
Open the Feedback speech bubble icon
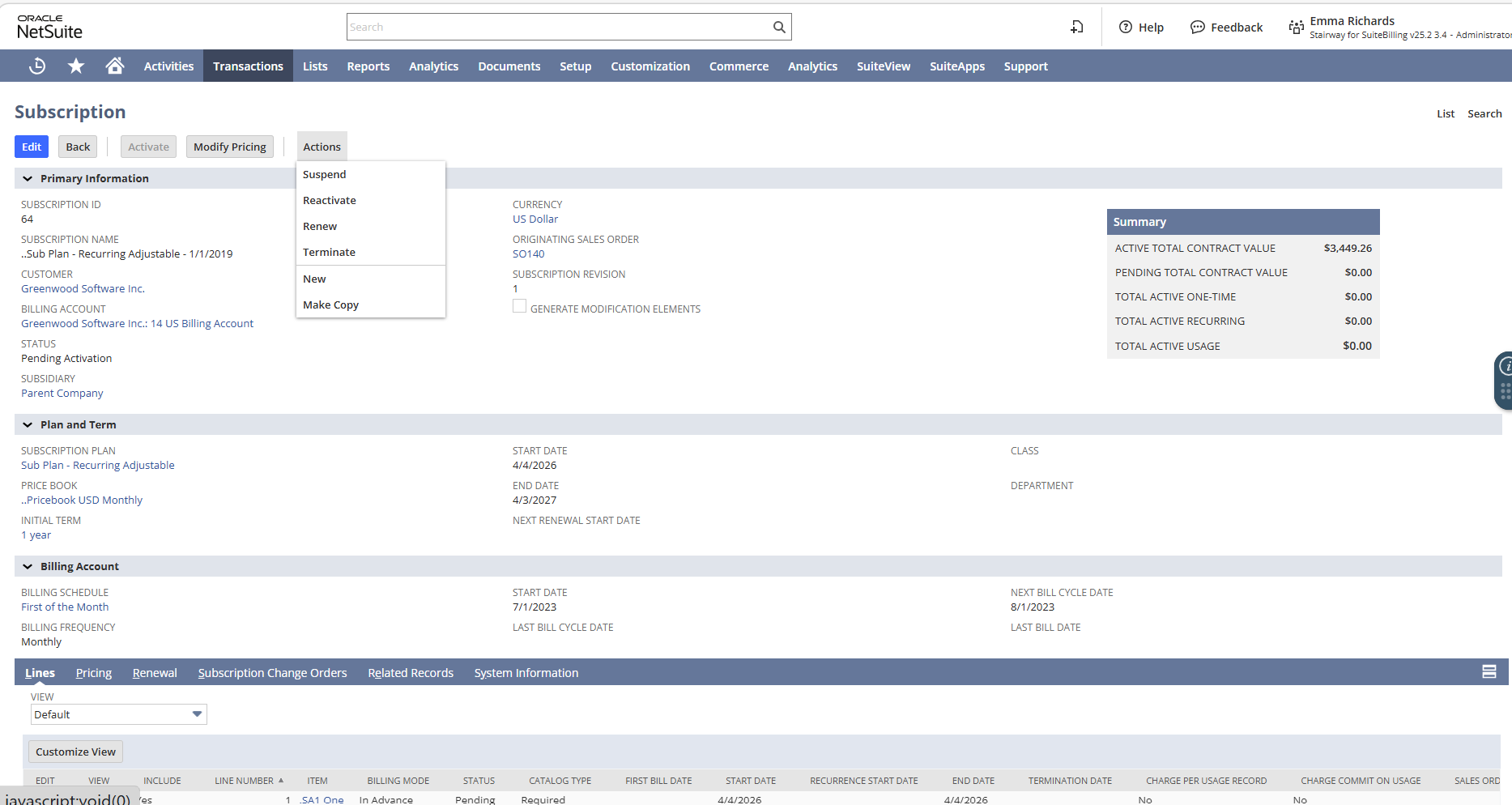[1197, 28]
